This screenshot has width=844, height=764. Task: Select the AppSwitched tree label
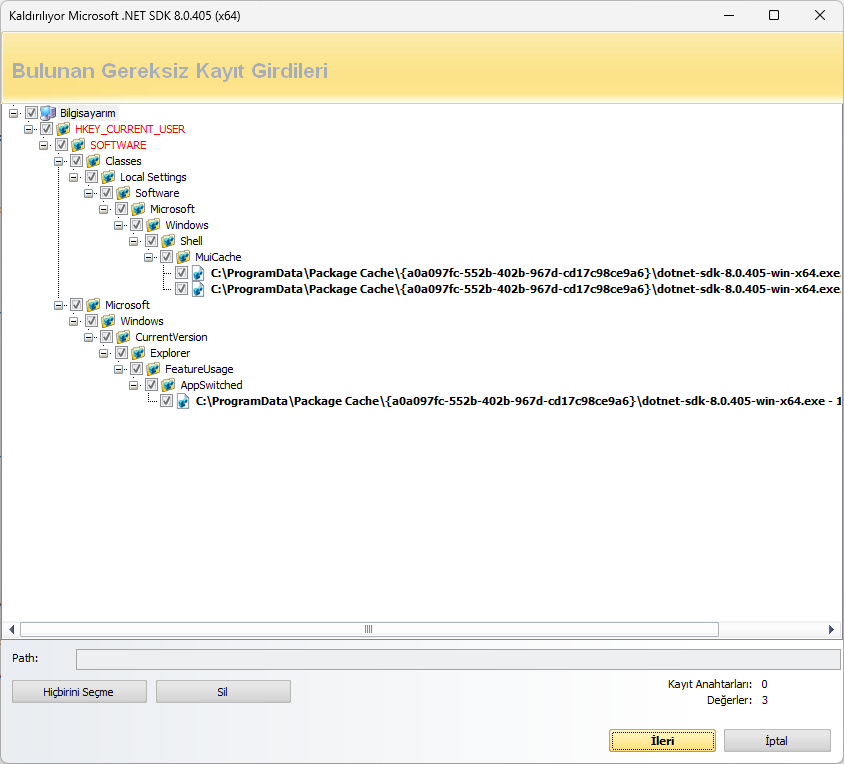212,385
